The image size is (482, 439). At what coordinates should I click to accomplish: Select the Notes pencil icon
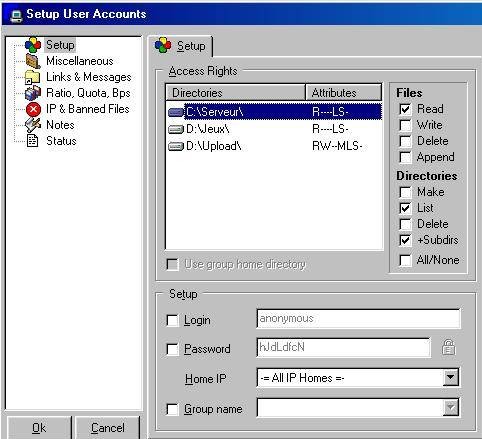tap(33, 125)
